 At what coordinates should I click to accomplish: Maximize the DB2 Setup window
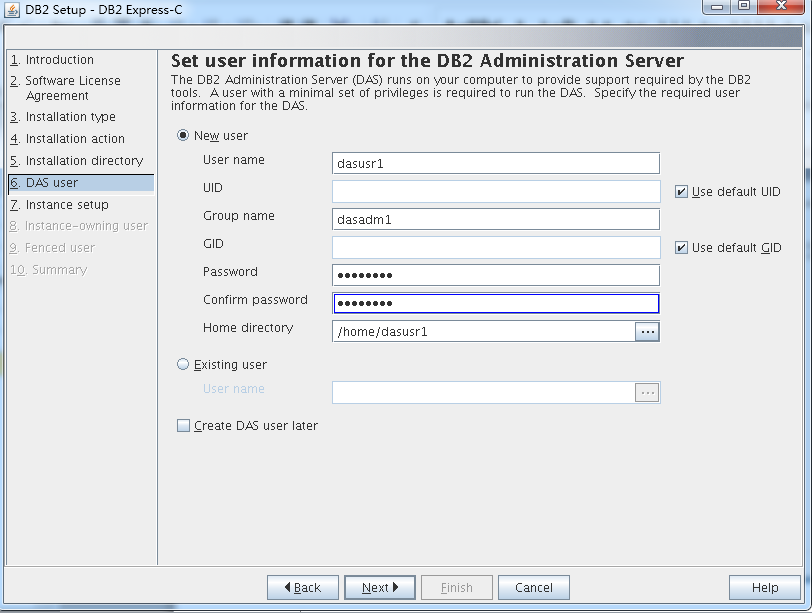tap(744, 6)
